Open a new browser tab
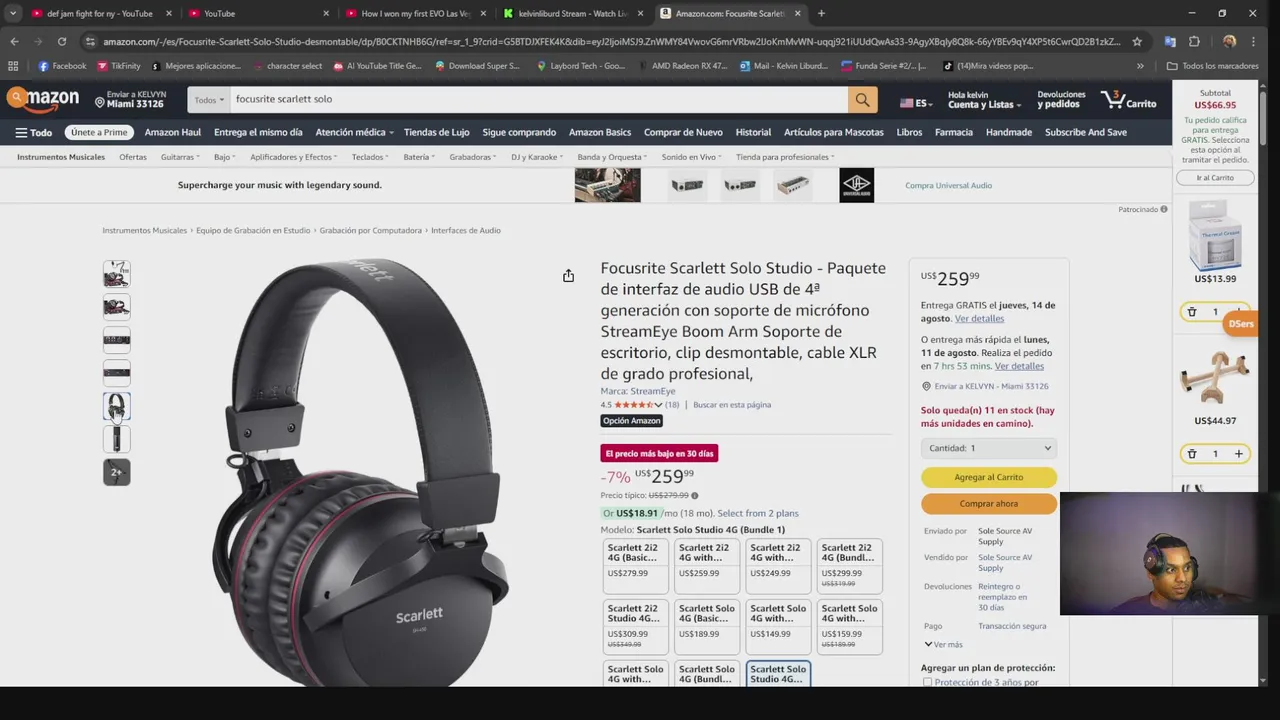 pyautogui.click(x=821, y=13)
